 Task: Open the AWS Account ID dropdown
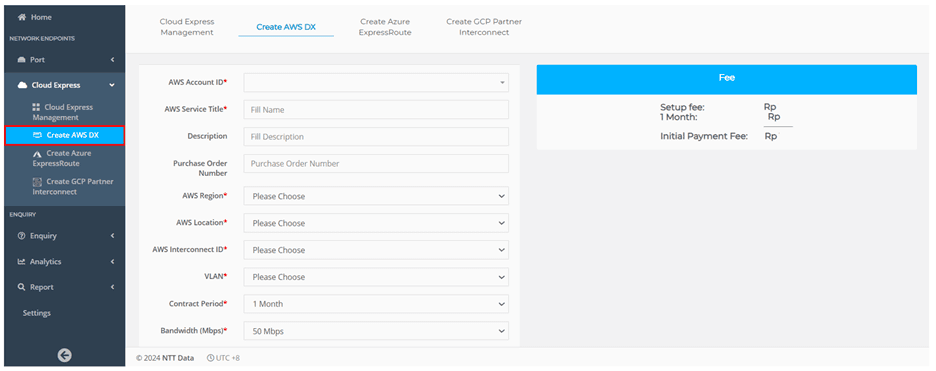coord(376,82)
